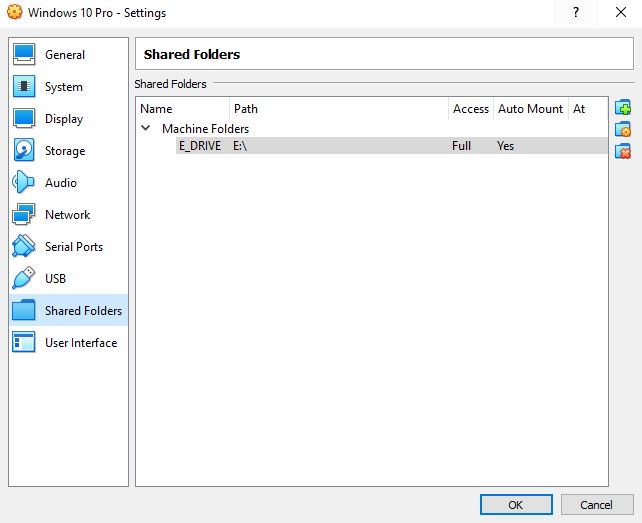Select the Storage disk icon
This screenshot has width=642, height=523.
[24, 150]
